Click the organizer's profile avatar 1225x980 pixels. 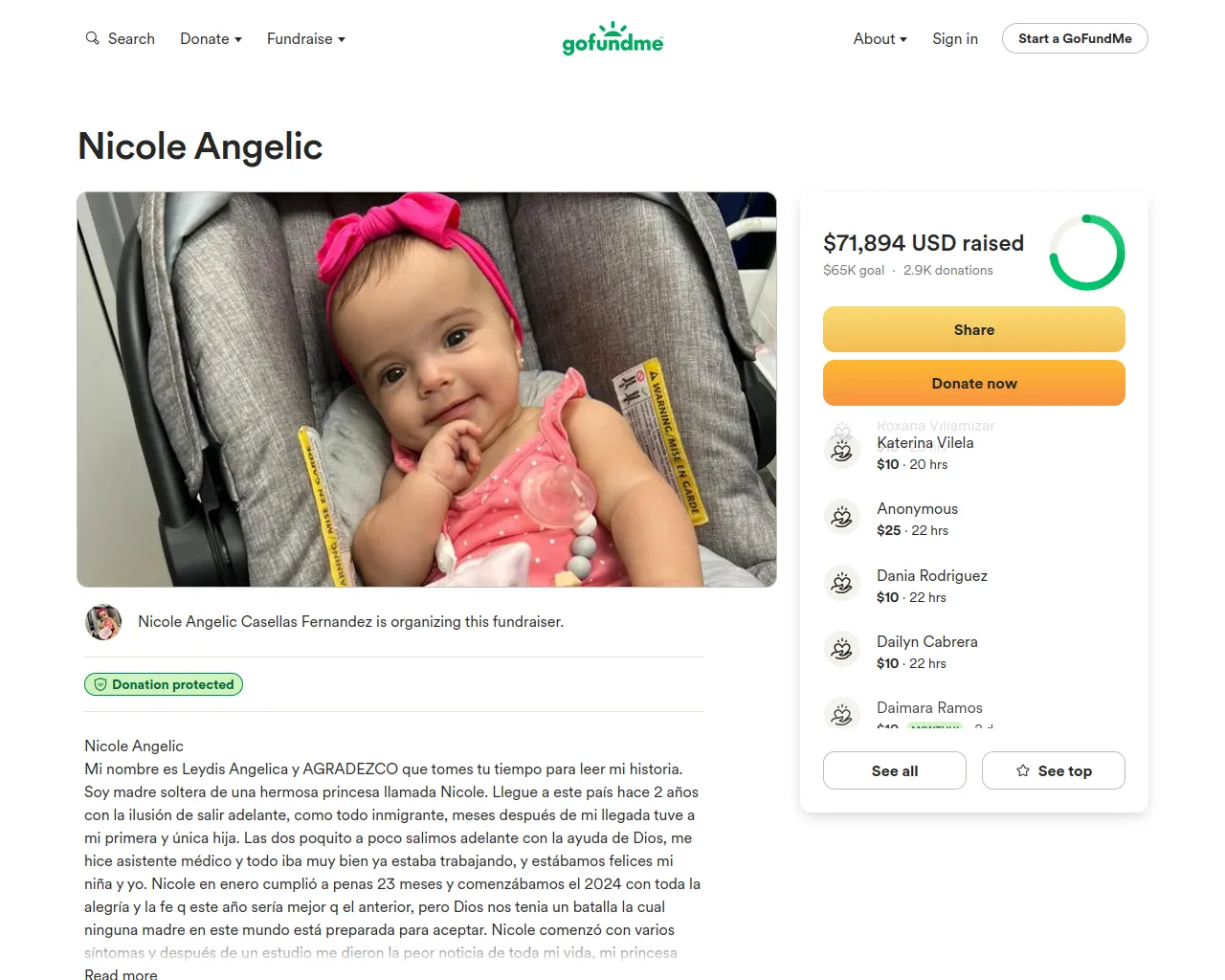pyautogui.click(x=103, y=622)
